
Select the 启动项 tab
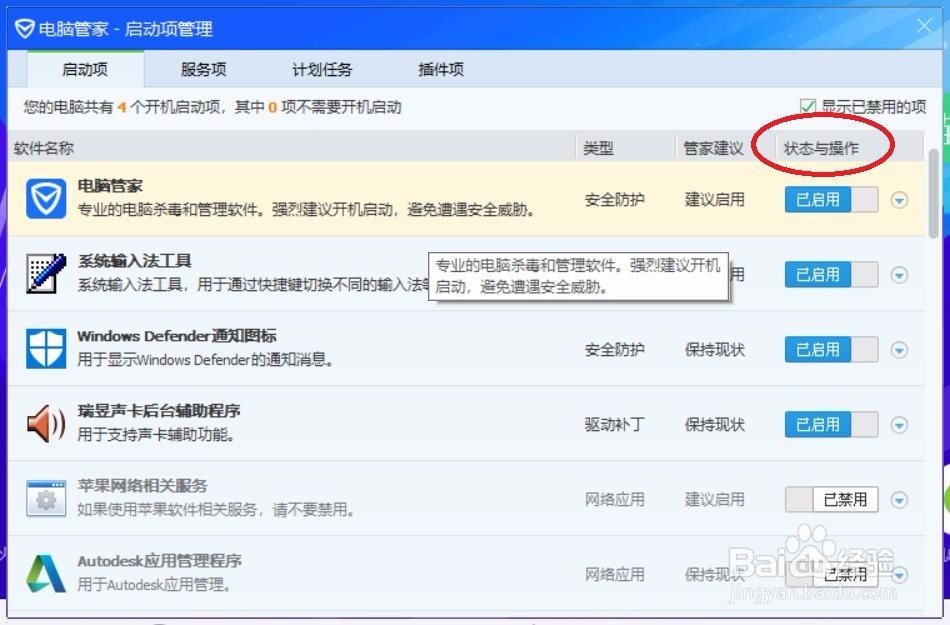click(85, 69)
